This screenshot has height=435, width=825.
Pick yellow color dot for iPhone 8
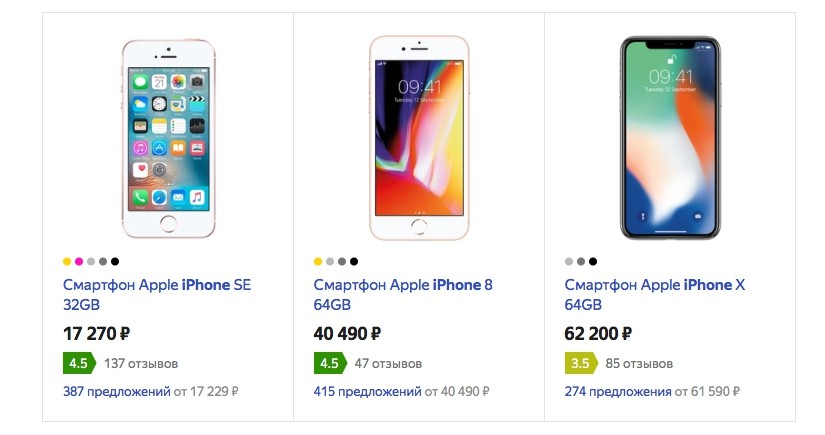(318, 262)
